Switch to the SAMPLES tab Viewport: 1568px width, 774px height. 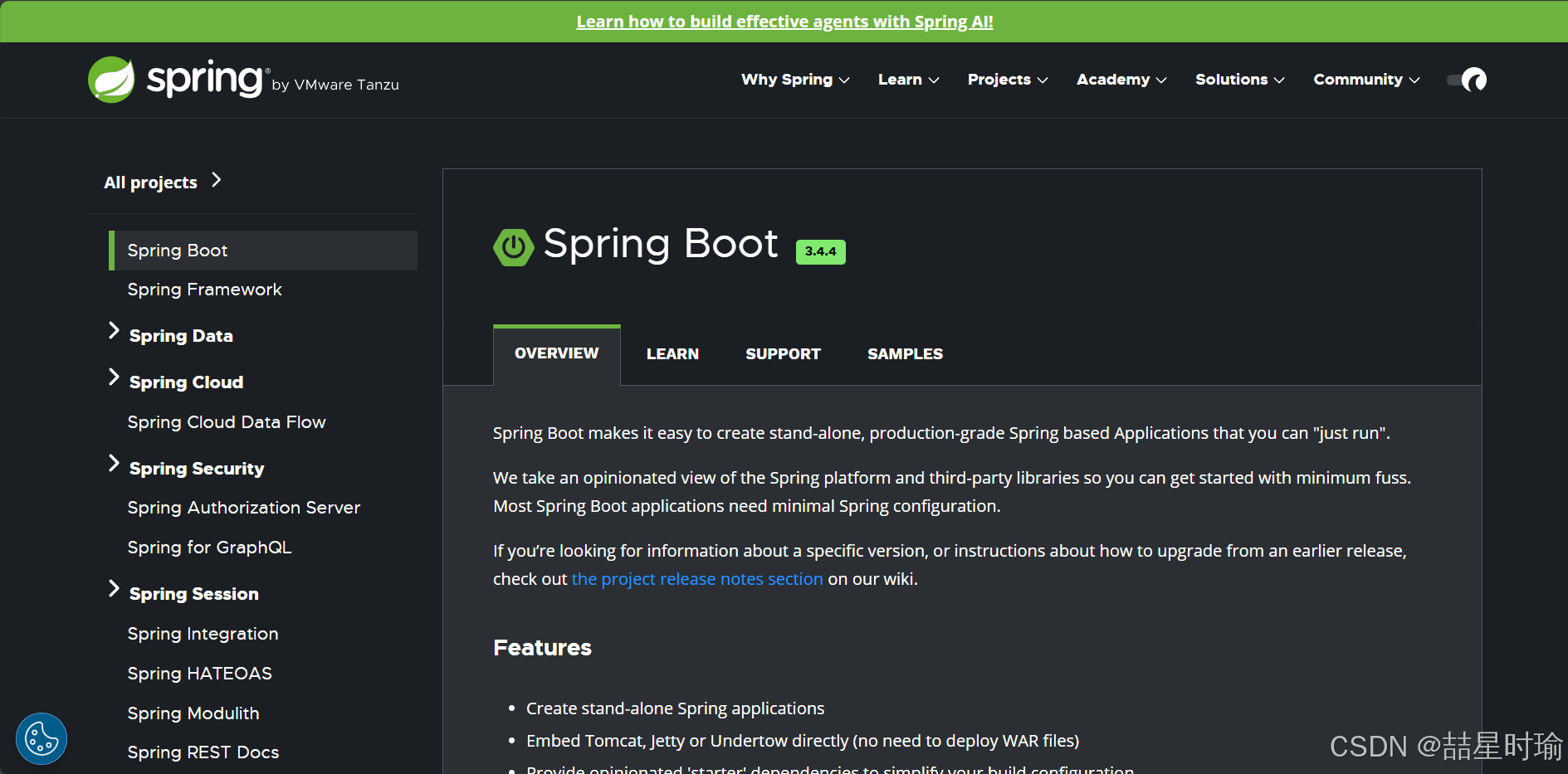(x=905, y=354)
